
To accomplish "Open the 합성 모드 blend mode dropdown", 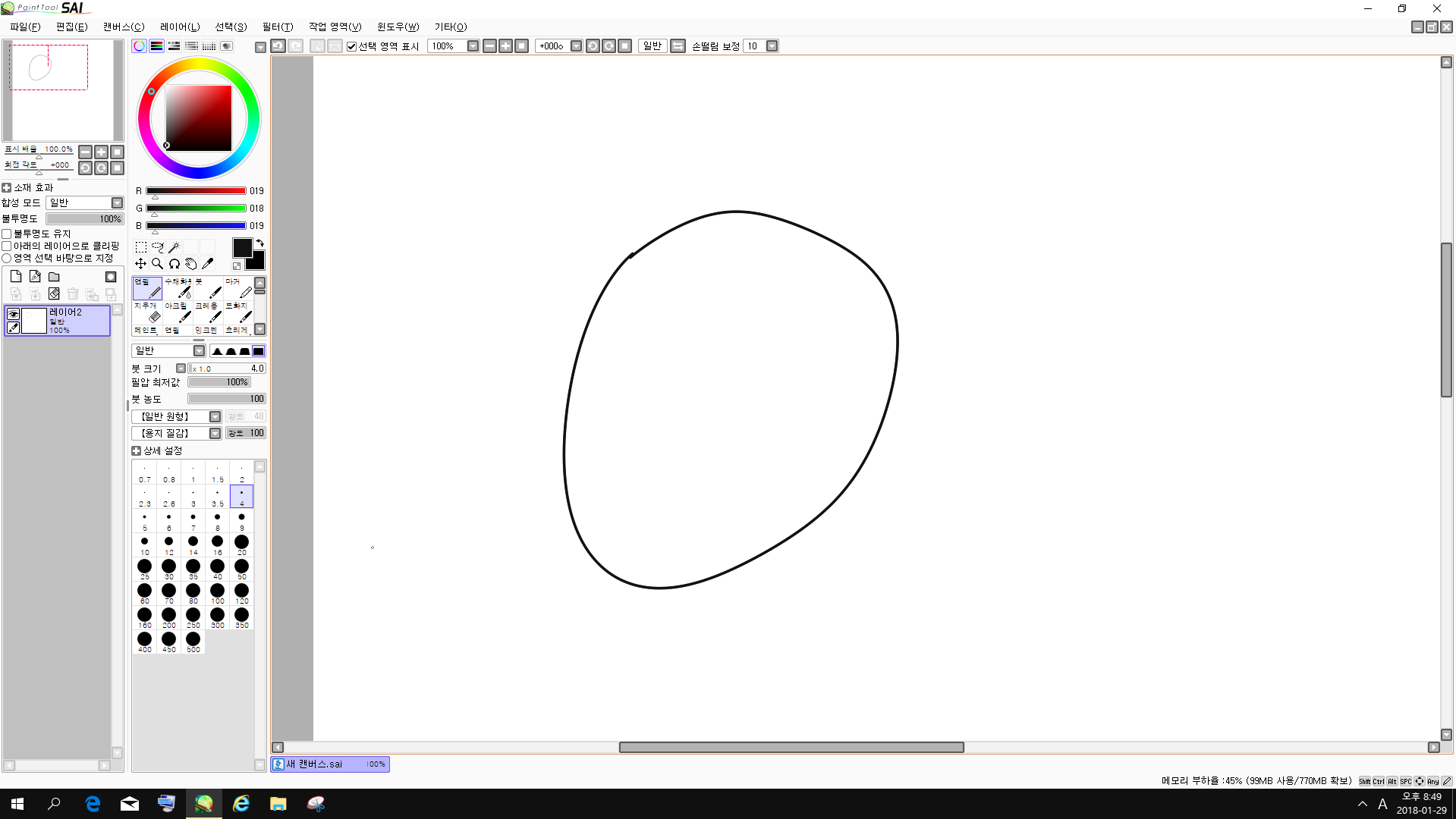I will (x=117, y=203).
